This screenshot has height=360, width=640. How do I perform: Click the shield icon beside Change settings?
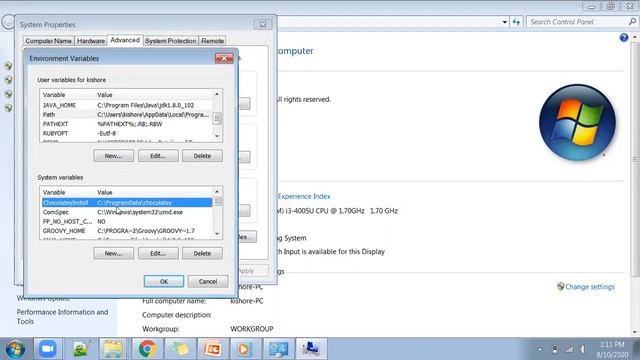[x=560, y=287]
